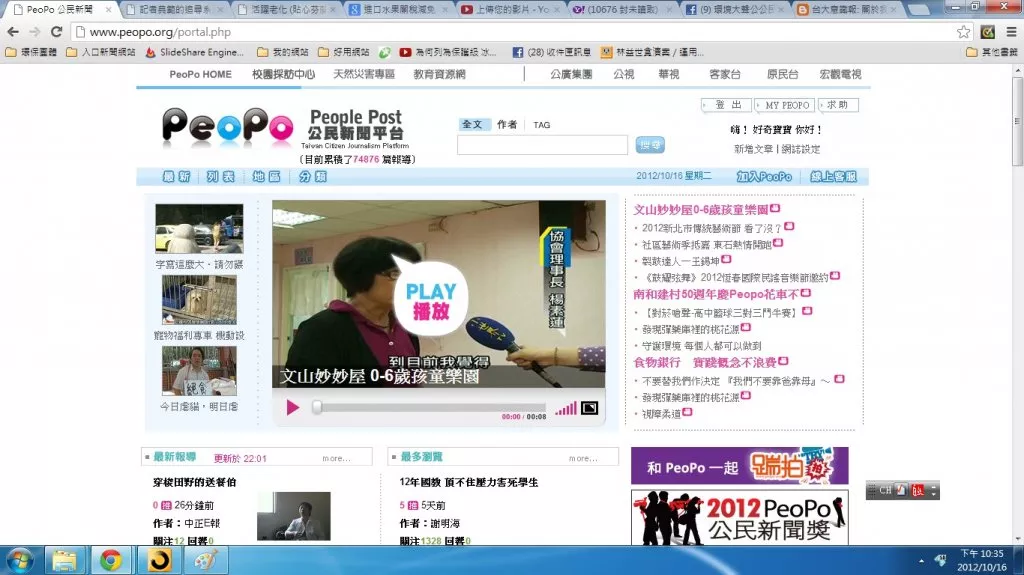The width and height of the screenshot is (1024, 575).
Task: Open the Facebook (28) bookmark in bookmarks bar
Action: [x=551, y=52]
